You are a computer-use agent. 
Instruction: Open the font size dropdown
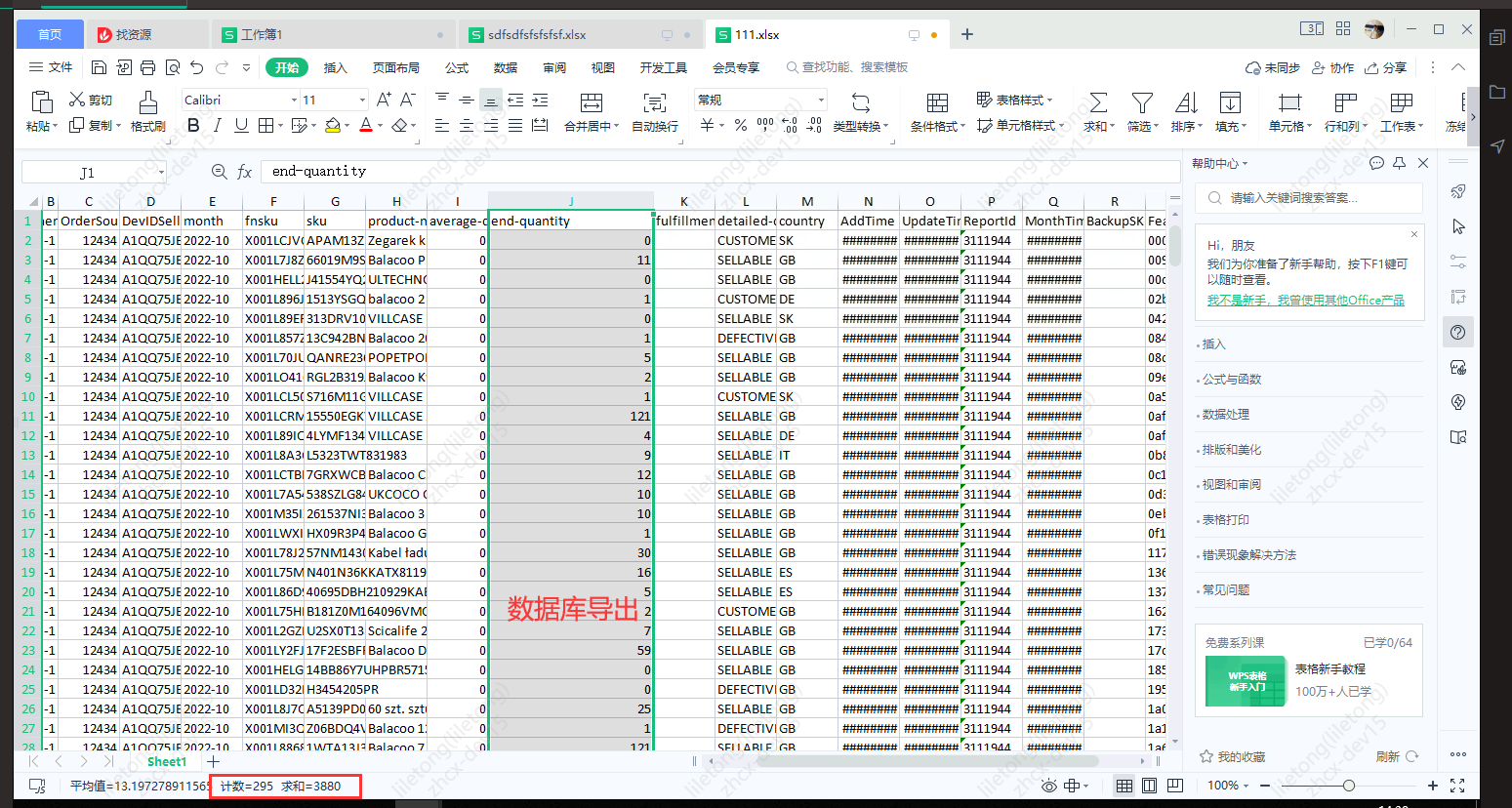tap(362, 100)
